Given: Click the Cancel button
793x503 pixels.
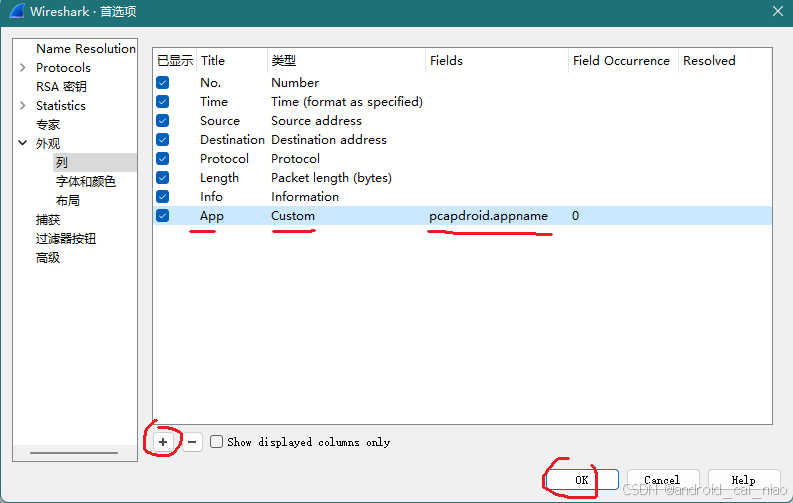Looking at the screenshot, I should [x=663, y=480].
